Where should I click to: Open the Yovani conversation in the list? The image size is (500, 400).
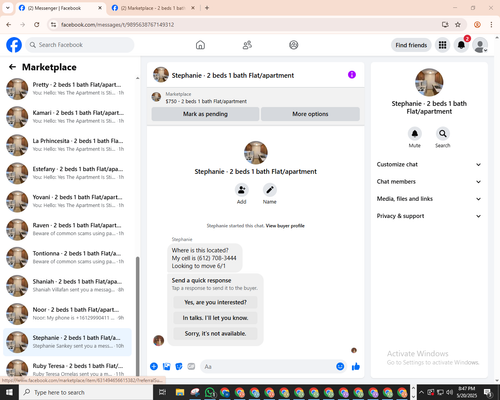(68, 201)
